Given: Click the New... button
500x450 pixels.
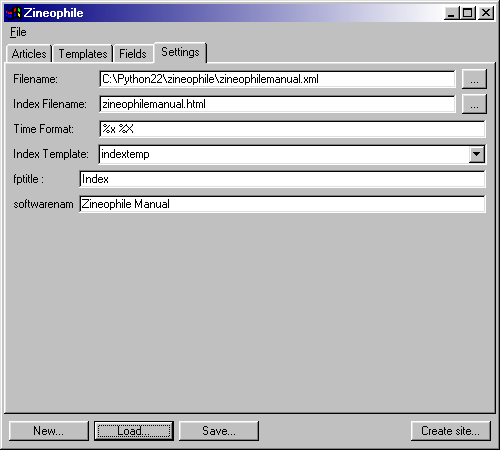Looking at the screenshot, I should [x=49, y=431].
